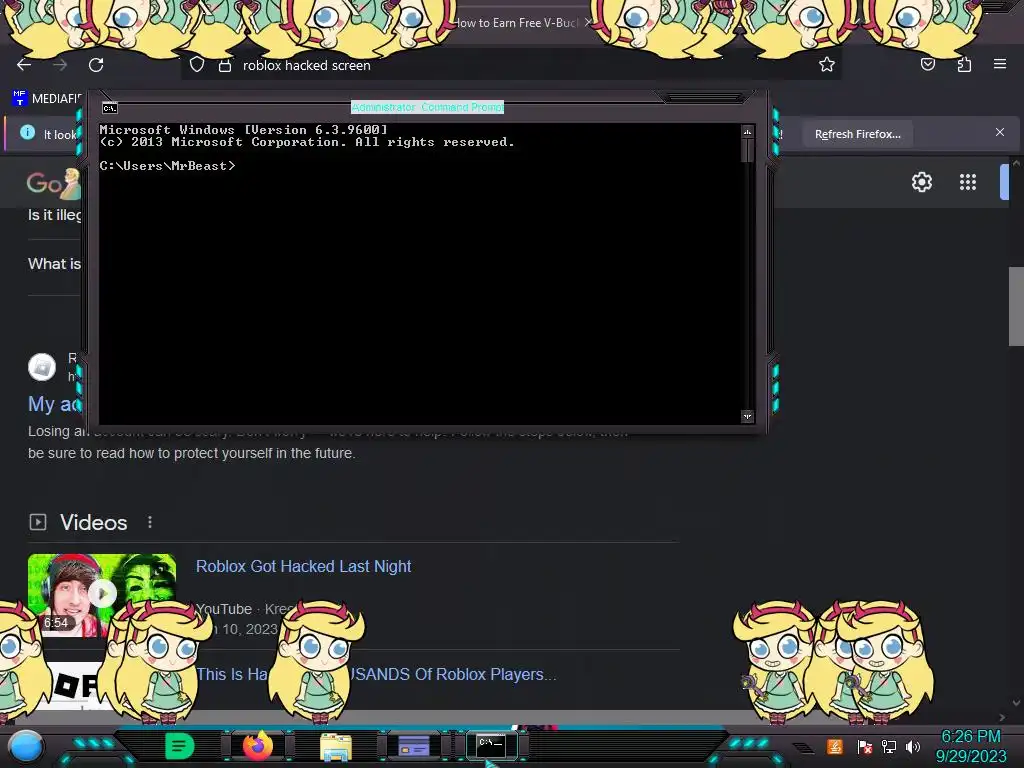Open the MEDIAFIRE bookmark
This screenshot has height=768, width=1024.
click(47, 99)
